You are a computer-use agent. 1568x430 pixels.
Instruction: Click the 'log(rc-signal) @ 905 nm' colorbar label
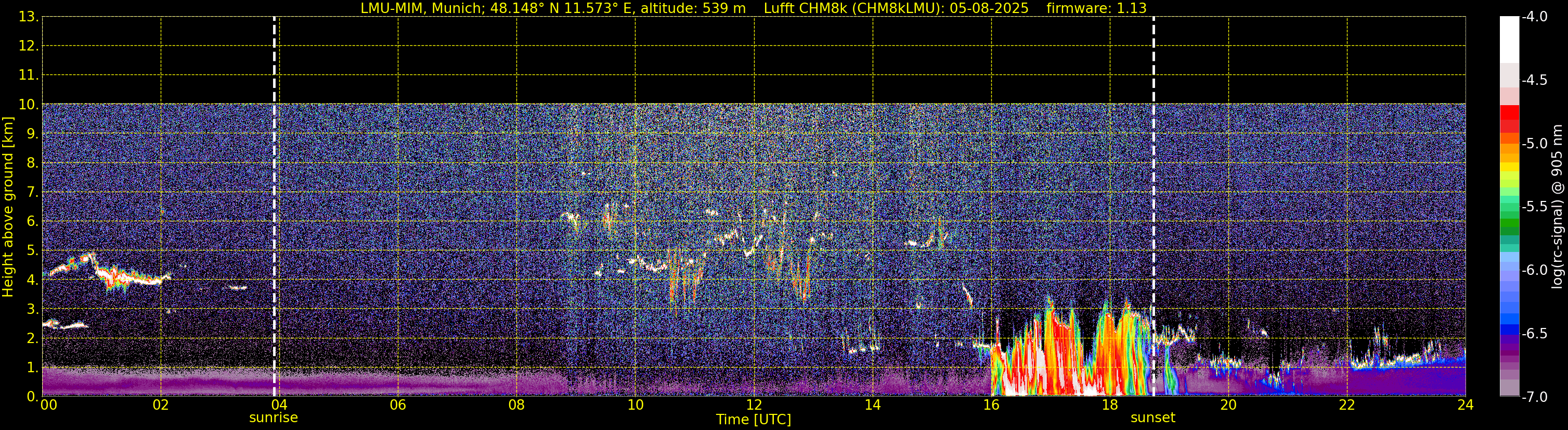click(1557, 207)
